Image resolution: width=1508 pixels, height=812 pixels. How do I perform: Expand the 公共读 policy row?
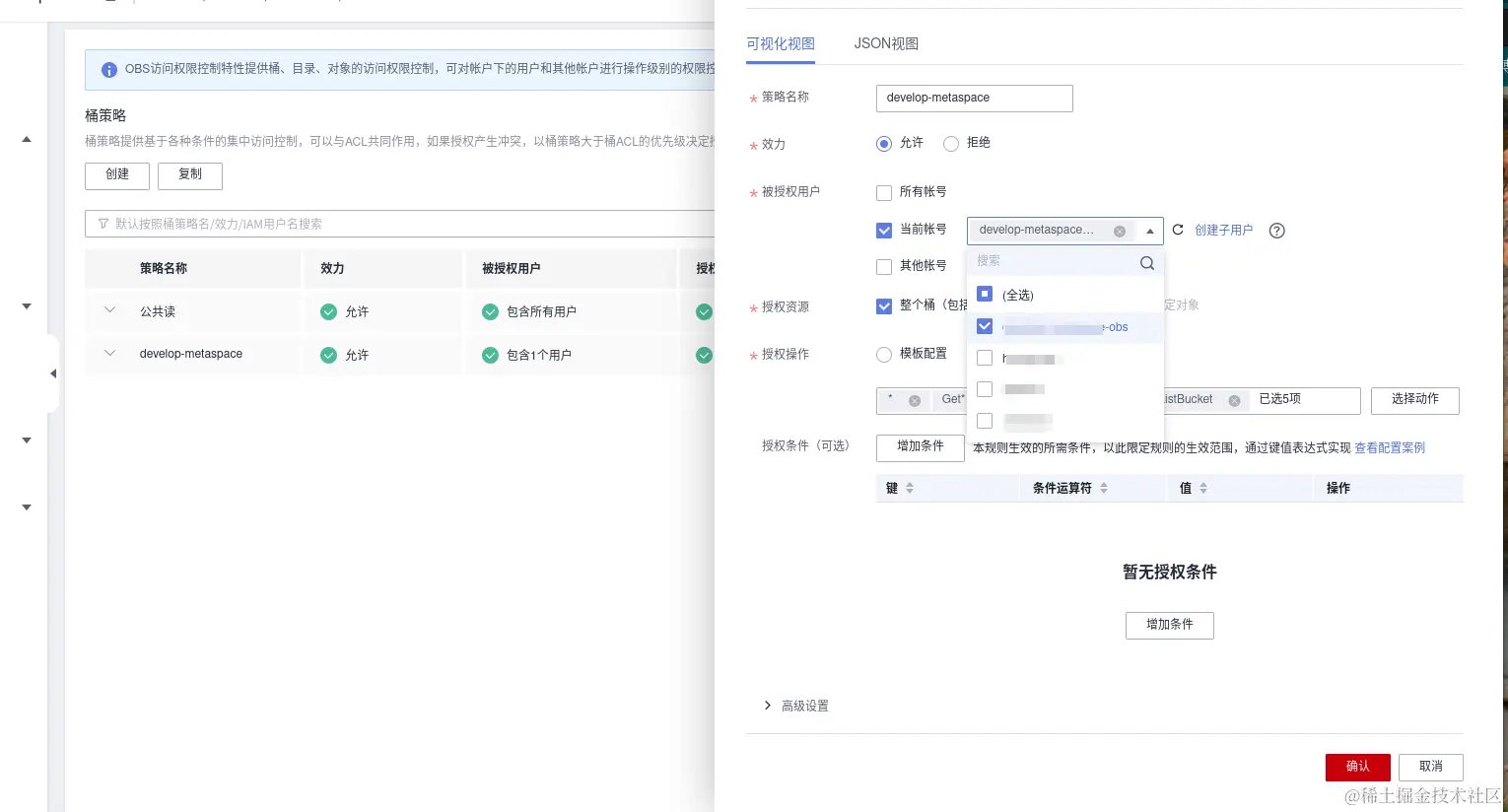(110, 310)
